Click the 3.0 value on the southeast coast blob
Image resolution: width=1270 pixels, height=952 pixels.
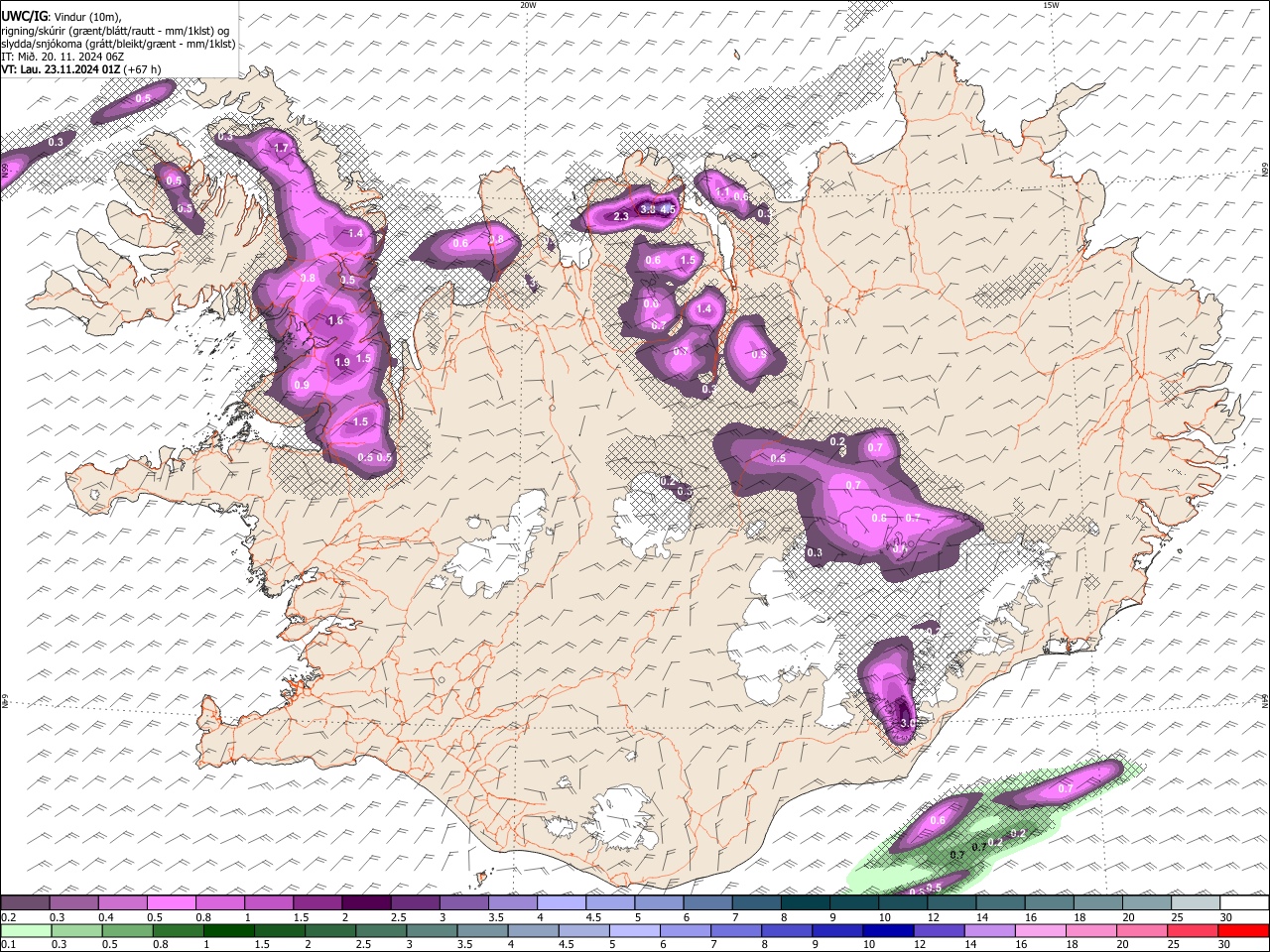click(x=907, y=724)
